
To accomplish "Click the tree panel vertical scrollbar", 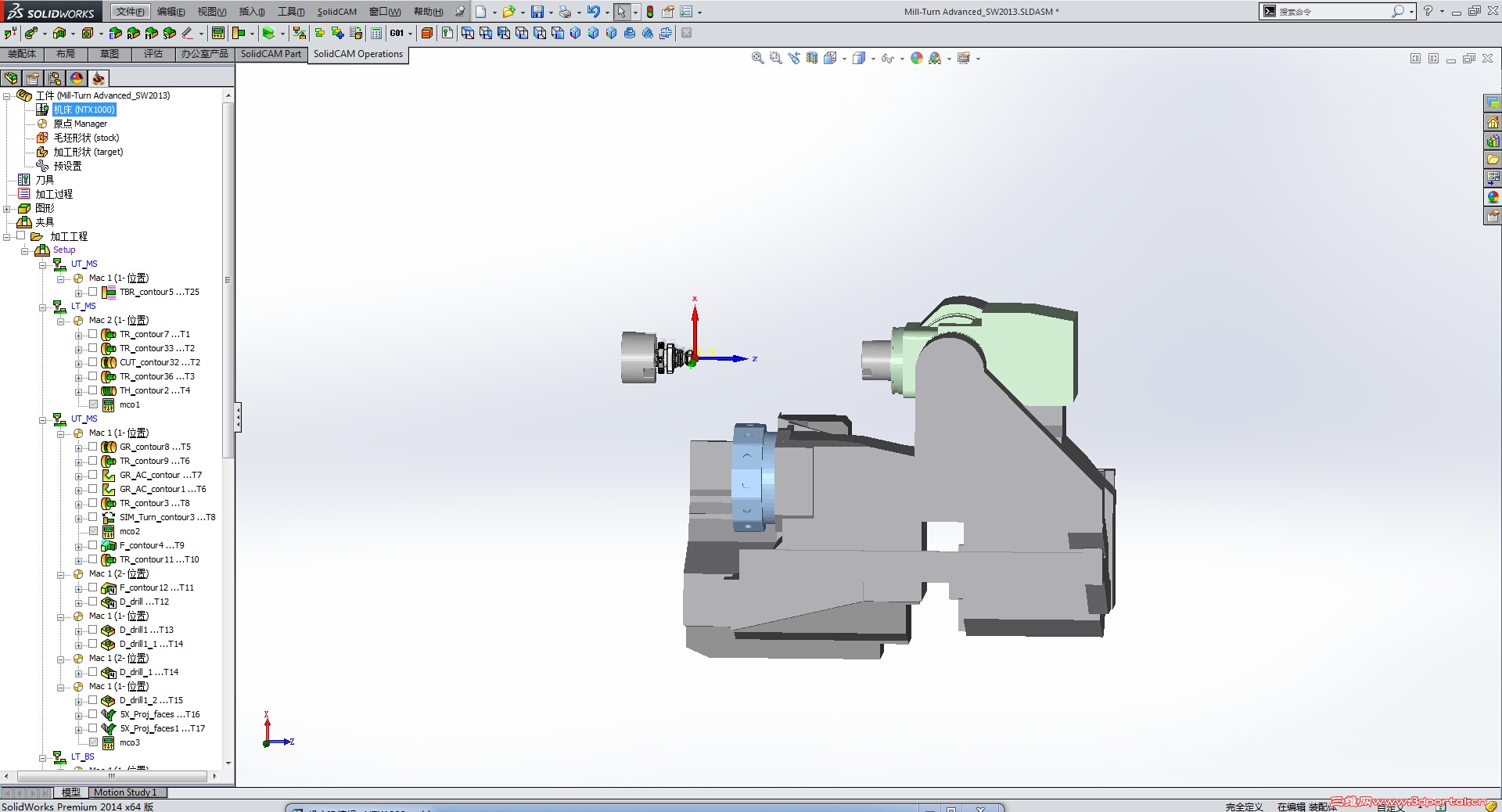I will (x=228, y=280).
